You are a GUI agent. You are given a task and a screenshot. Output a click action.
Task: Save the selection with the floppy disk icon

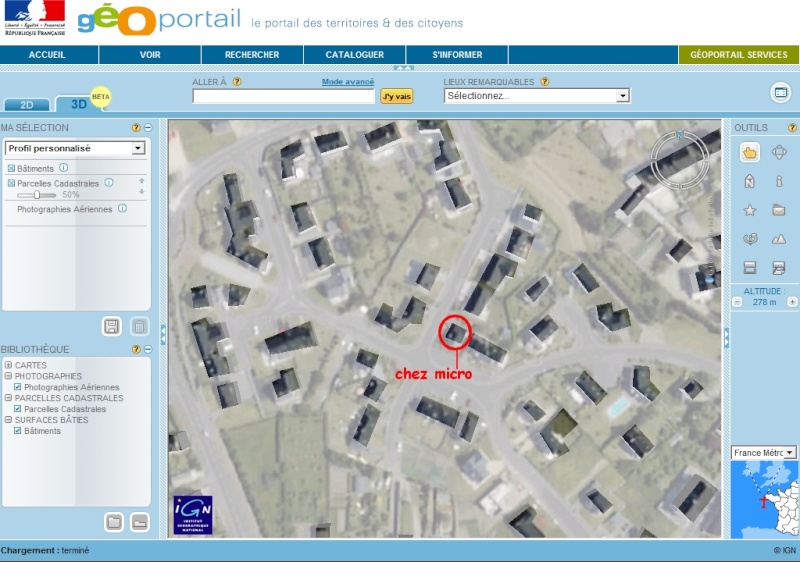[x=112, y=326]
